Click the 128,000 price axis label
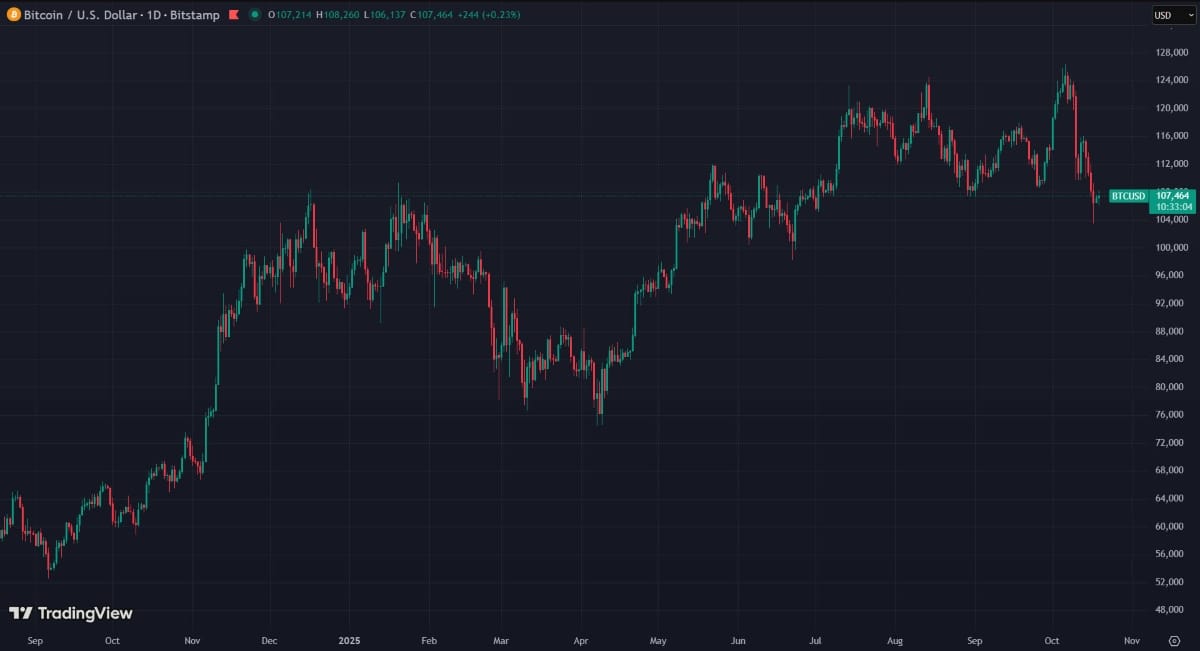 (x=1171, y=52)
